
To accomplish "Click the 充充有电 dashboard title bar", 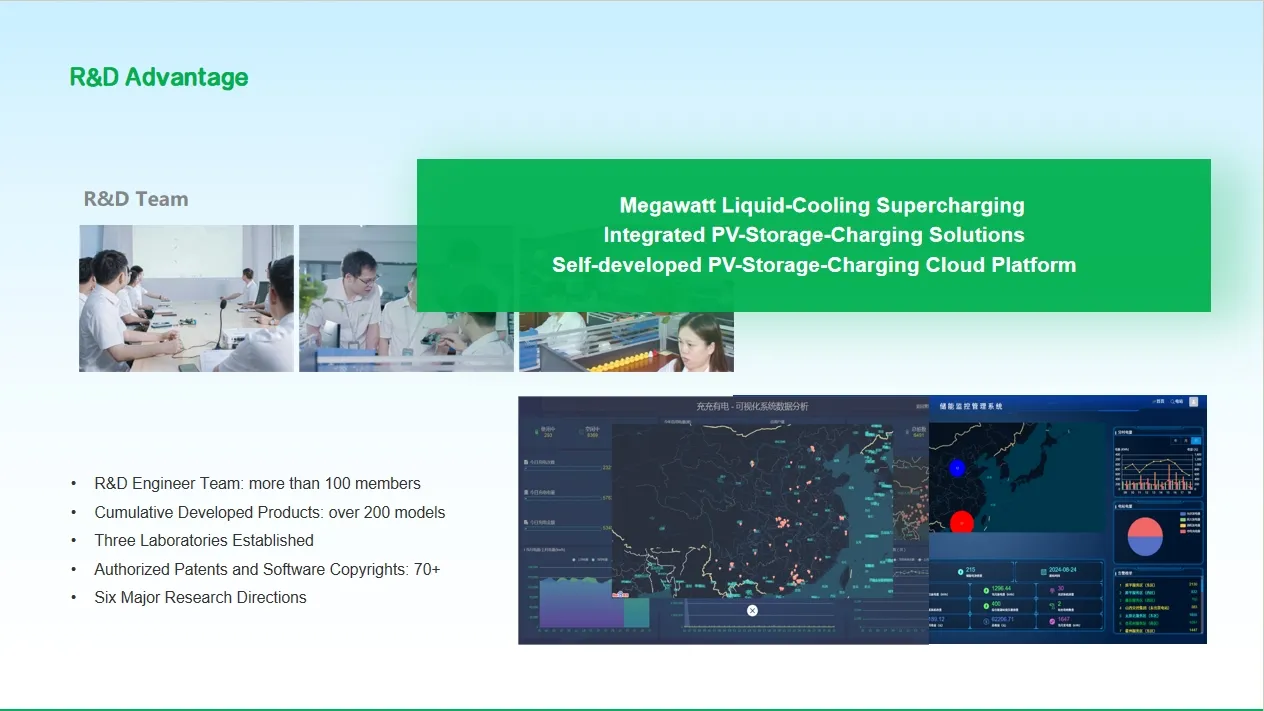I will tap(726, 405).
